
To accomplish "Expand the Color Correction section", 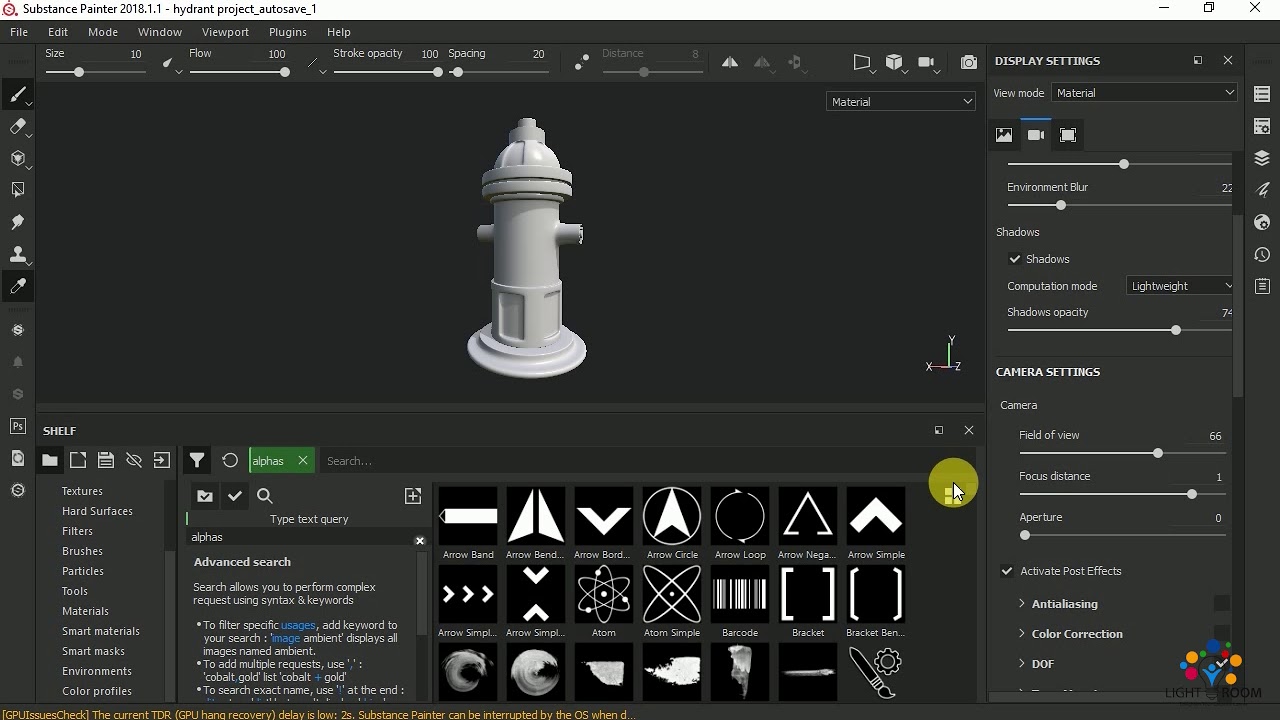I will (1021, 634).
